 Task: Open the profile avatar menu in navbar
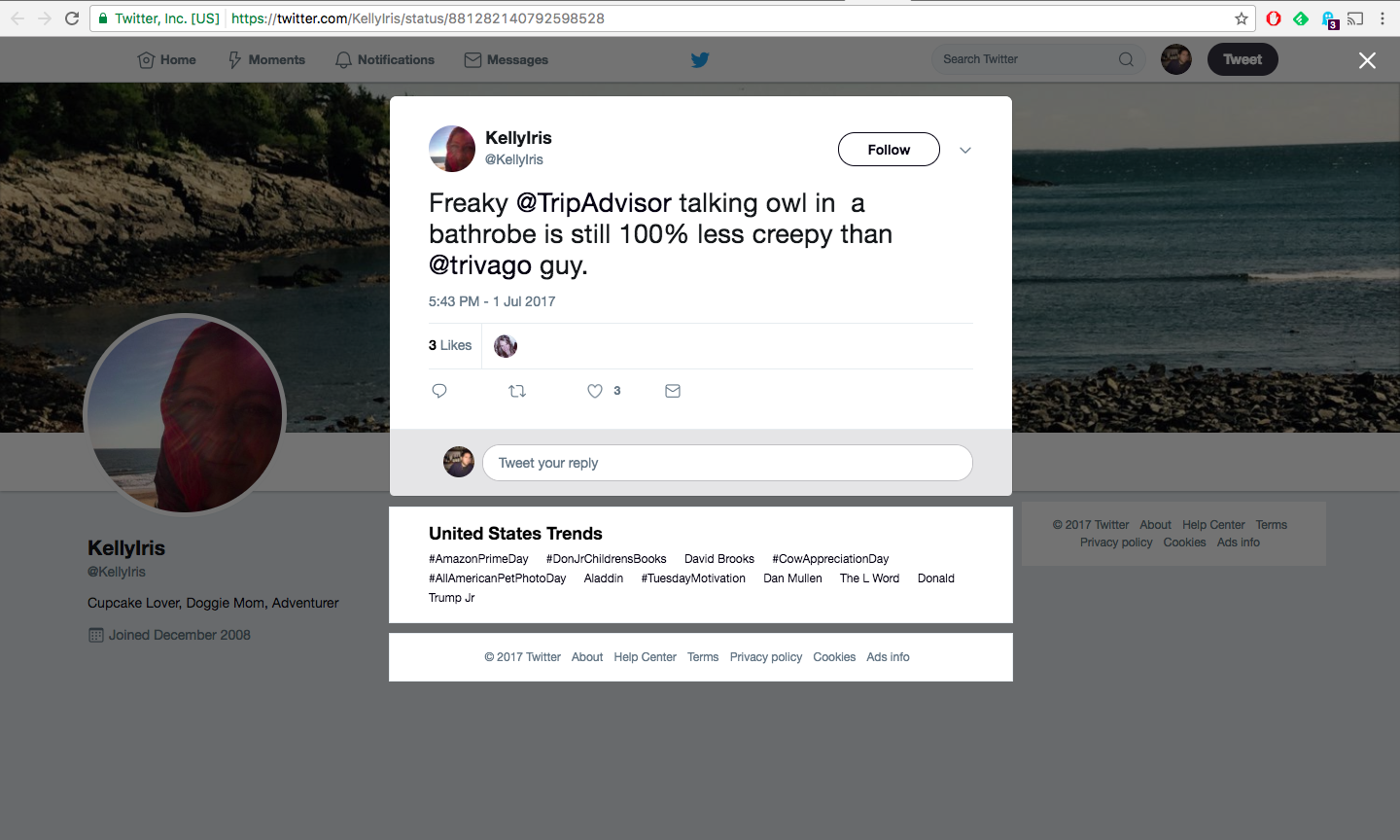coord(1176,59)
